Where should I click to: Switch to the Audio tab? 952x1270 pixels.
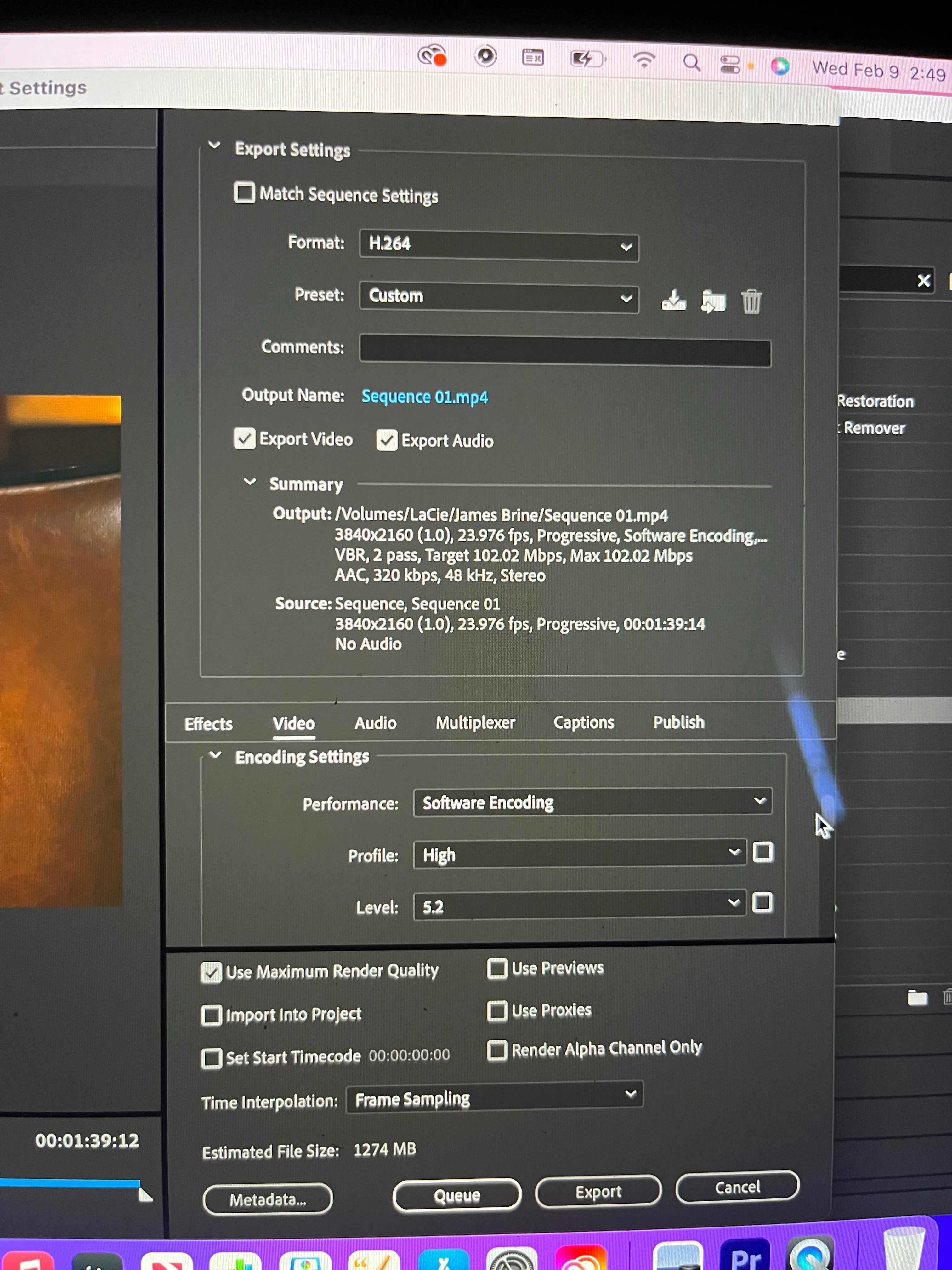(x=375, y=723)
